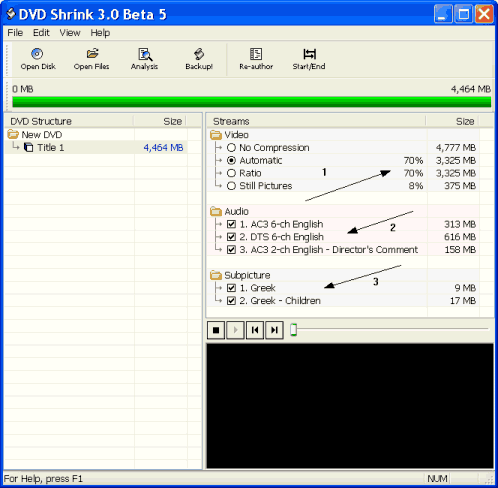
Task: Switch to Re-author mode
Action: coord(256,59)
